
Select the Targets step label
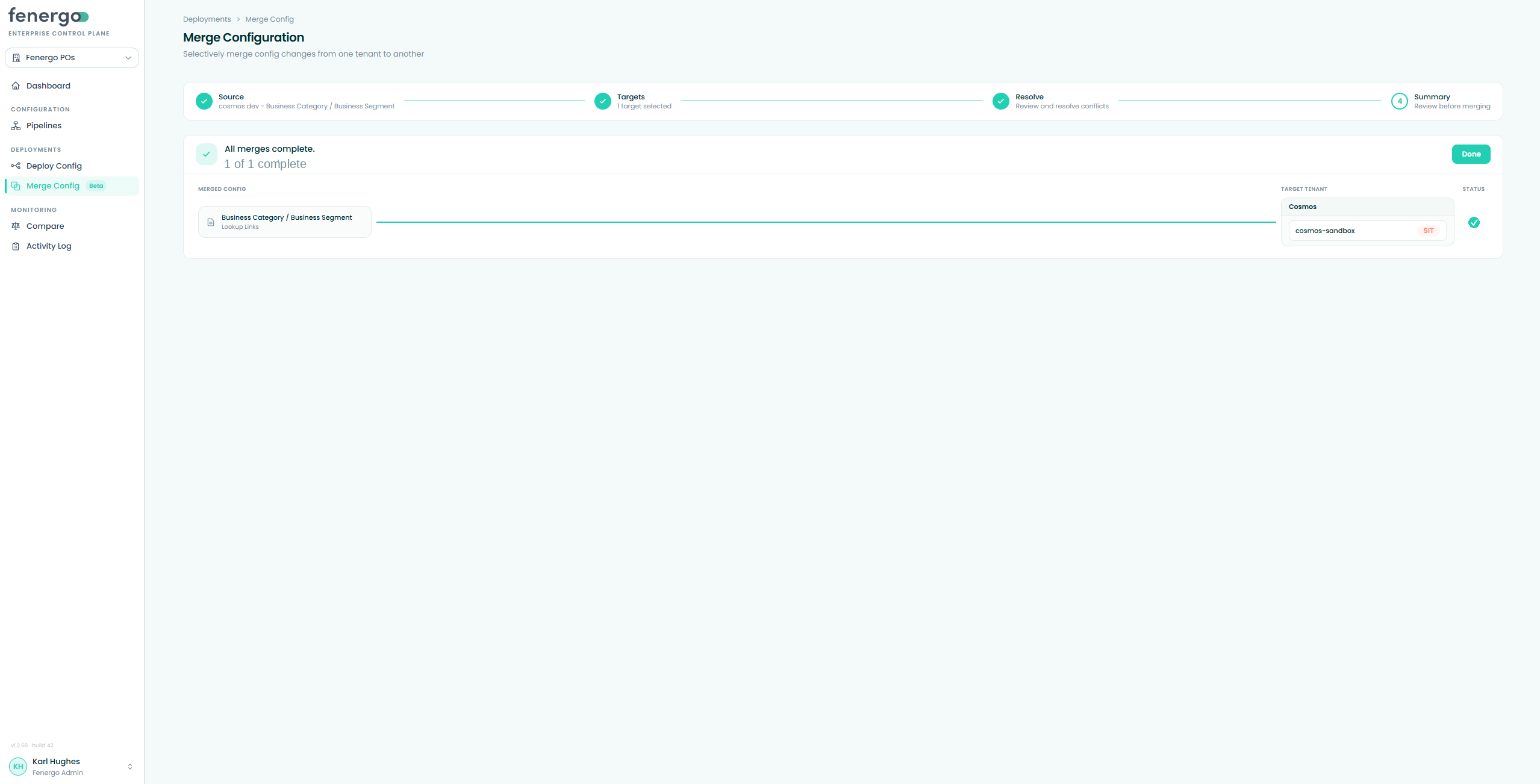point(631,97)
